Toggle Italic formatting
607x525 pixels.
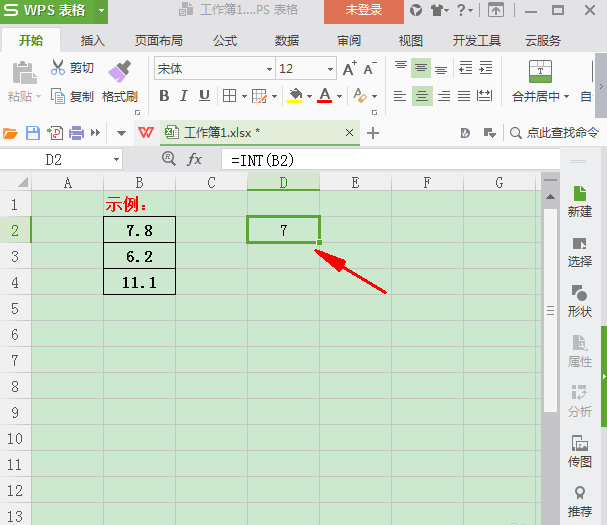184,96
